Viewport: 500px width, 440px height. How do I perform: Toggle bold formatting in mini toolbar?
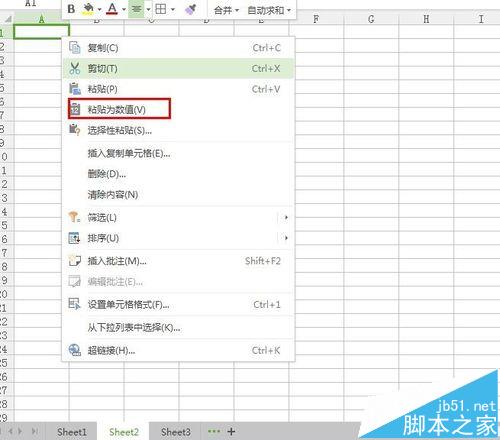(71, 9)
